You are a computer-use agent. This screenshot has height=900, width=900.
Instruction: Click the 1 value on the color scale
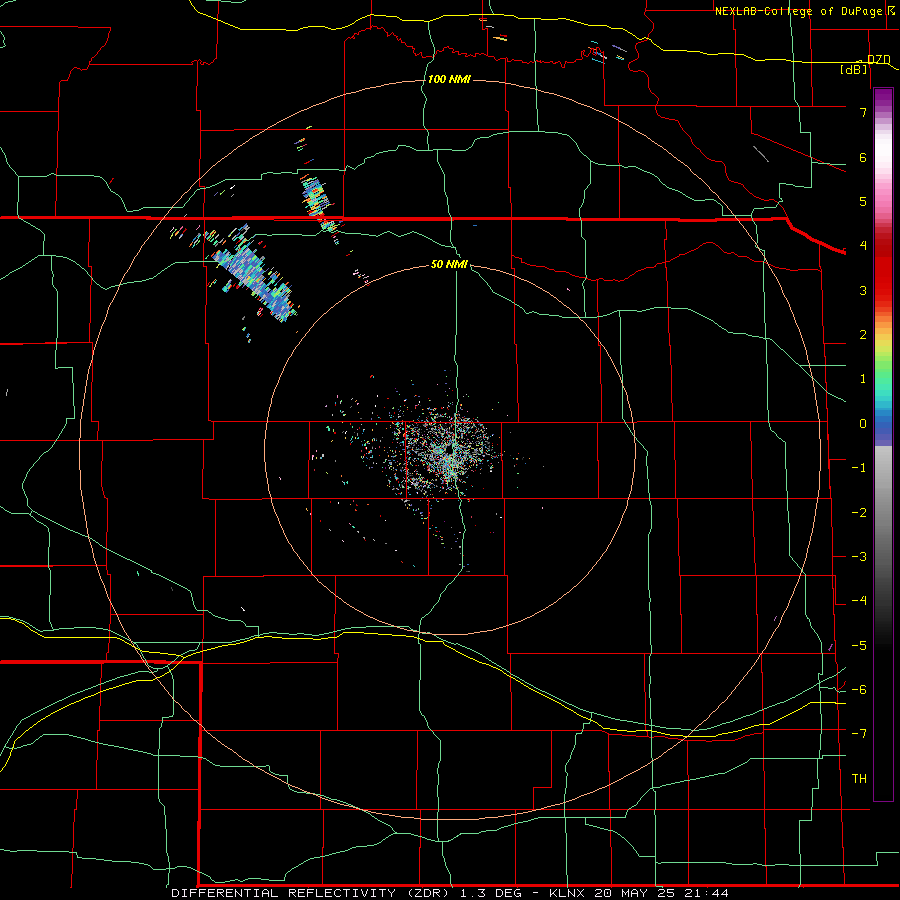863,379
